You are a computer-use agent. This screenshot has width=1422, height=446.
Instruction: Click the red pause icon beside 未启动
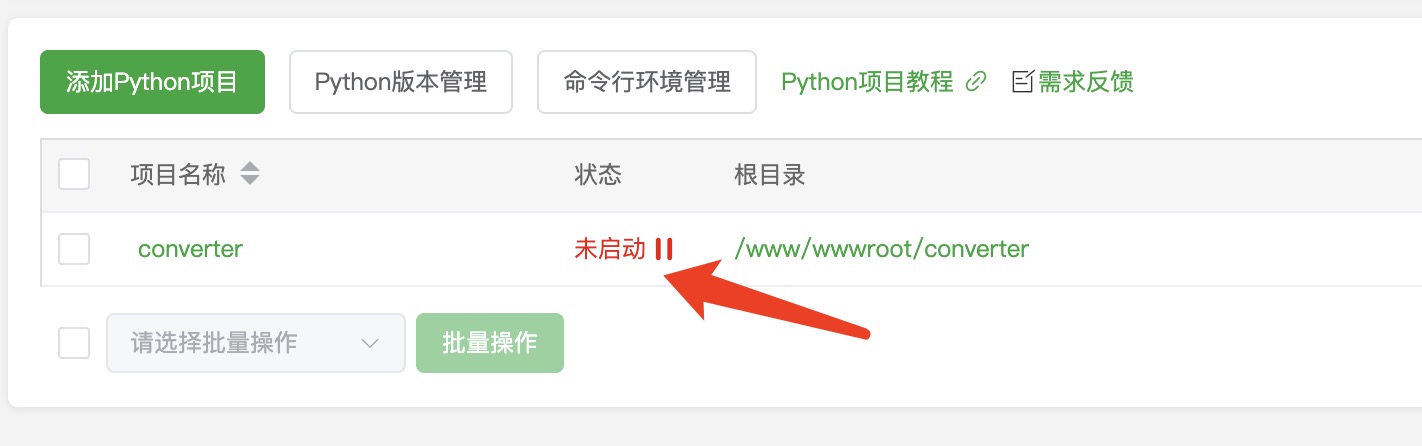pos(664,249)
